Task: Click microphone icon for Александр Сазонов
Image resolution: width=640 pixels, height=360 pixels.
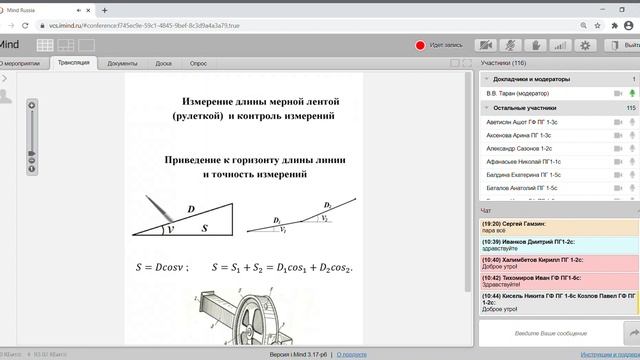Action: [x=632, y=149]
